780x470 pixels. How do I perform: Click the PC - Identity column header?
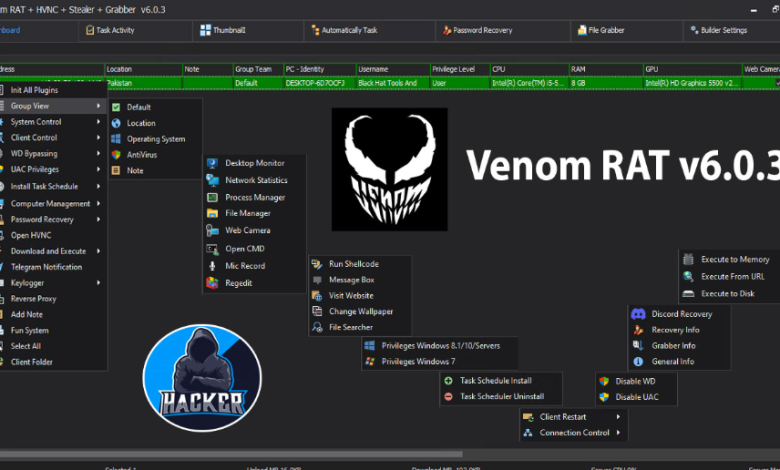[x=320, y=69]
